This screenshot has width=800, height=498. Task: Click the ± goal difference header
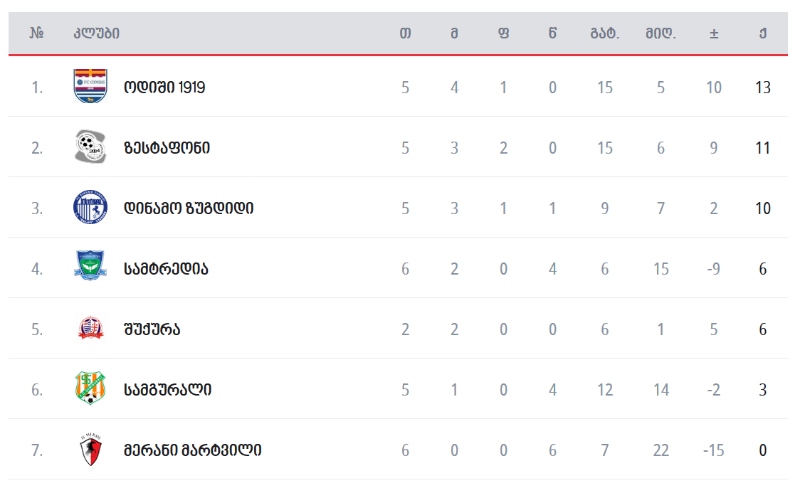[714, 34]
